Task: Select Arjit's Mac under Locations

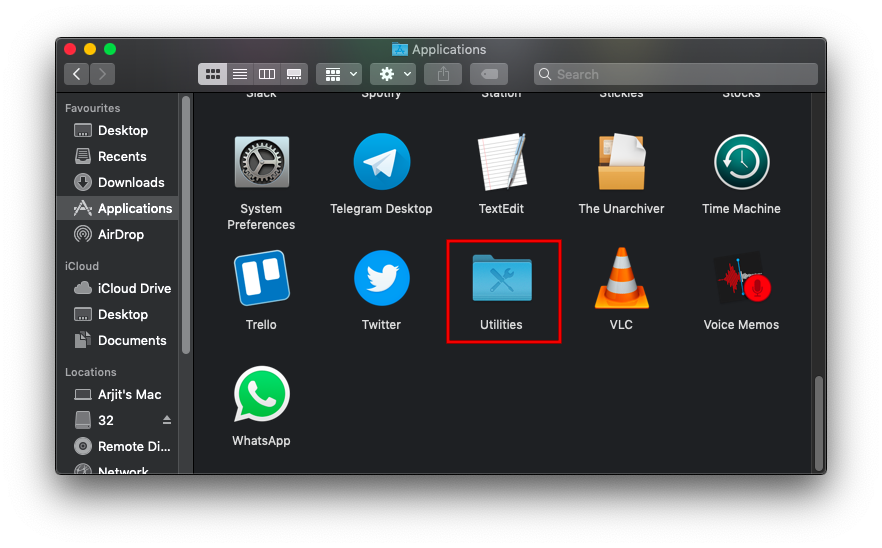Action: pyautogui.click(x=117, y=394)
